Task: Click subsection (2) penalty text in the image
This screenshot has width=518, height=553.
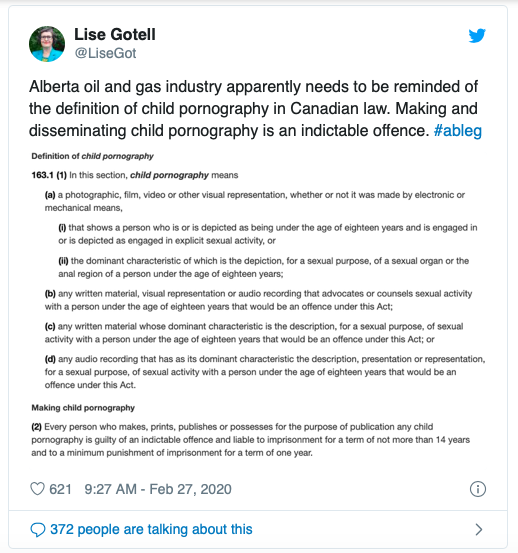Action: point(250,440)
